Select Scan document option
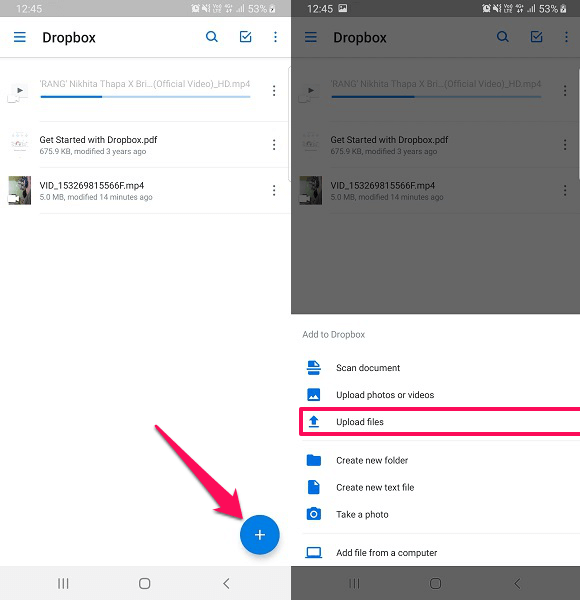Image resolution: width=580 pixels, height=600 pixels. (435, 368)
